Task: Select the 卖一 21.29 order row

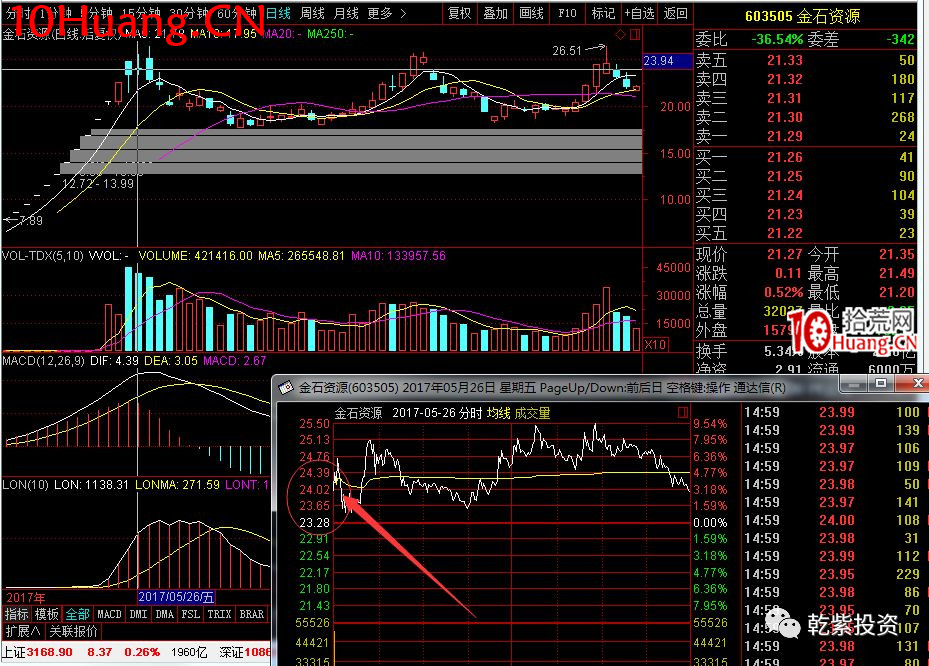Action: pyautogui.click(x=805, y=136)
